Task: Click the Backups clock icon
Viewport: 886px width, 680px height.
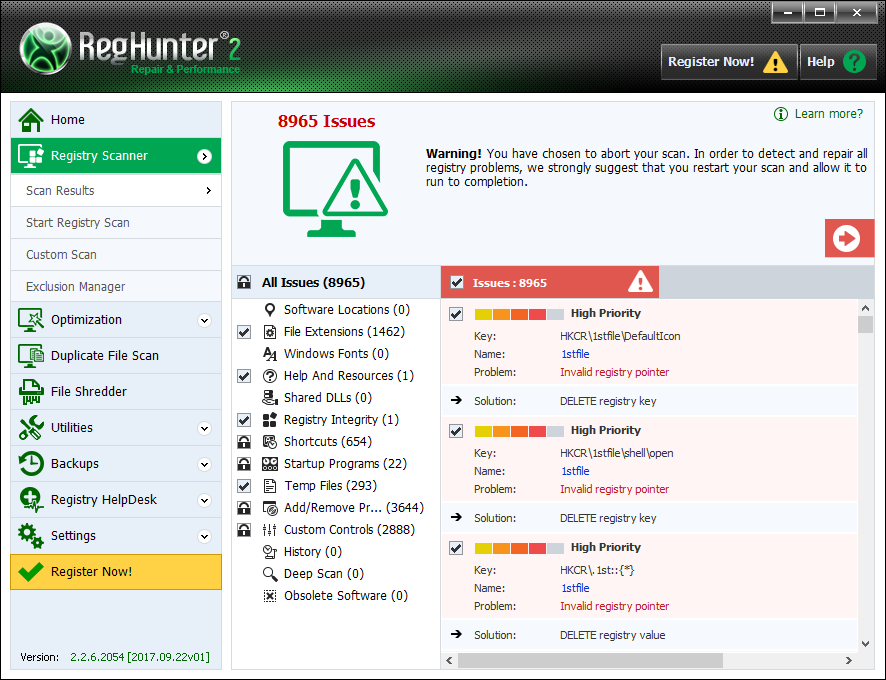Action: (31, 464)
